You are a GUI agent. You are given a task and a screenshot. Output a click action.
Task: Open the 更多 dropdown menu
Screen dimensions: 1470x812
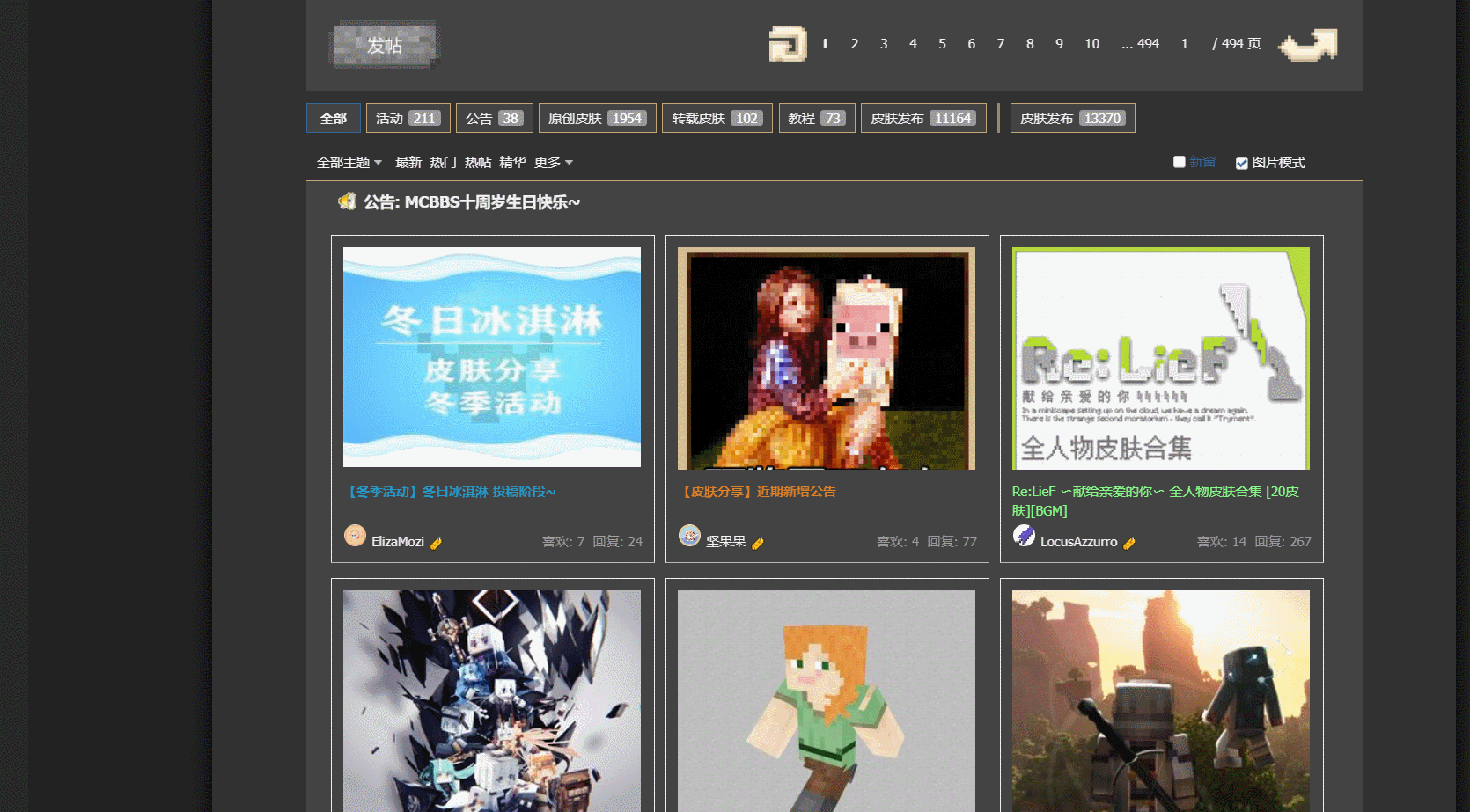(x=553, y=163)
